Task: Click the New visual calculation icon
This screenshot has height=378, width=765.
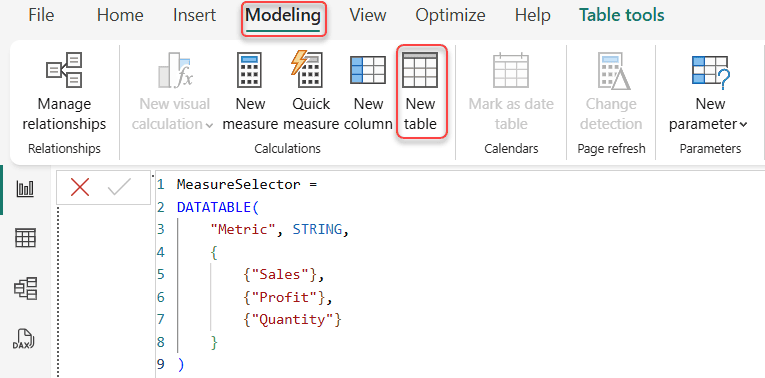Action: coord(175,71)
